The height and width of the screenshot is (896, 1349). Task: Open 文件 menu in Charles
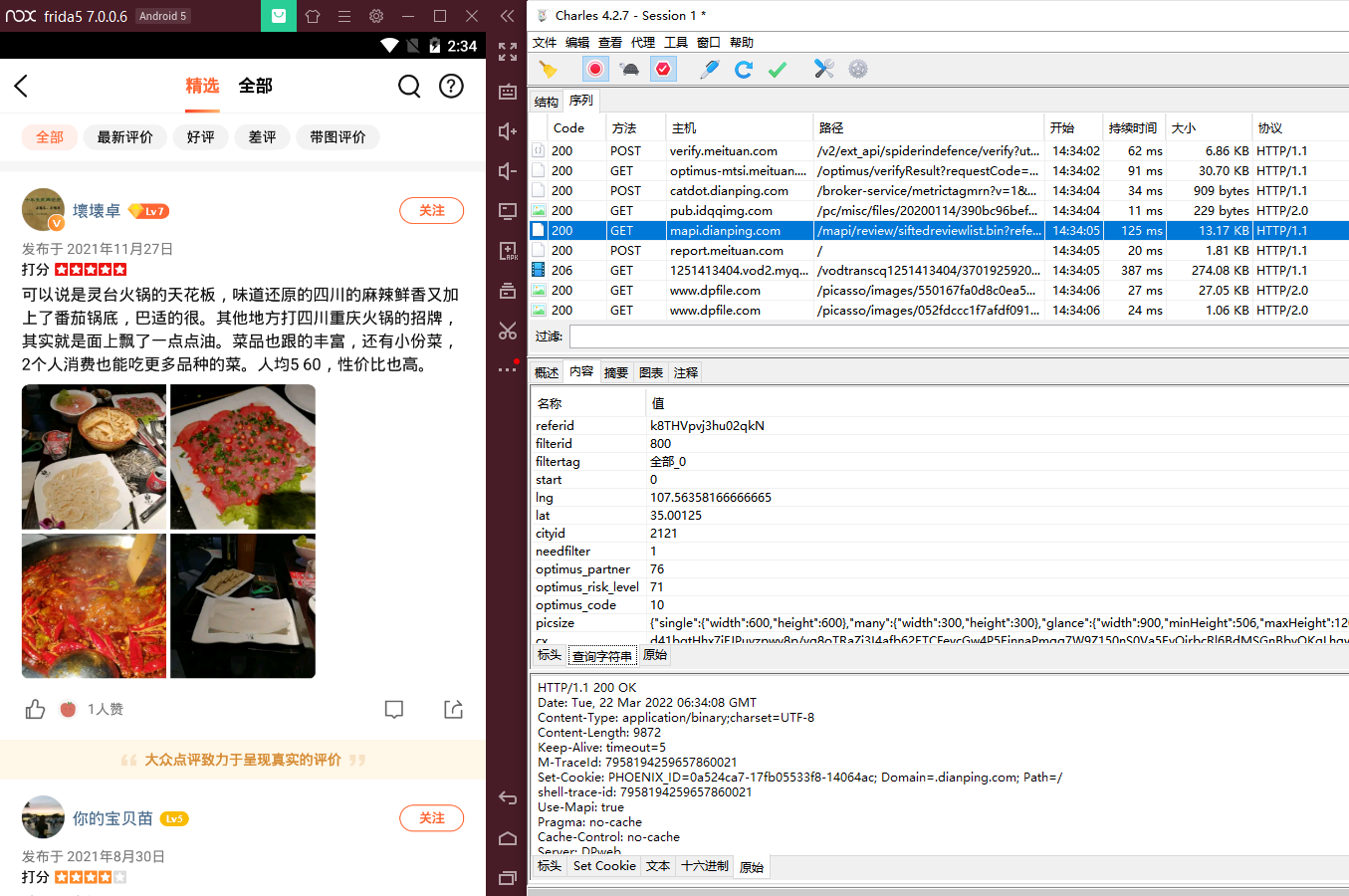pos(545,43)
